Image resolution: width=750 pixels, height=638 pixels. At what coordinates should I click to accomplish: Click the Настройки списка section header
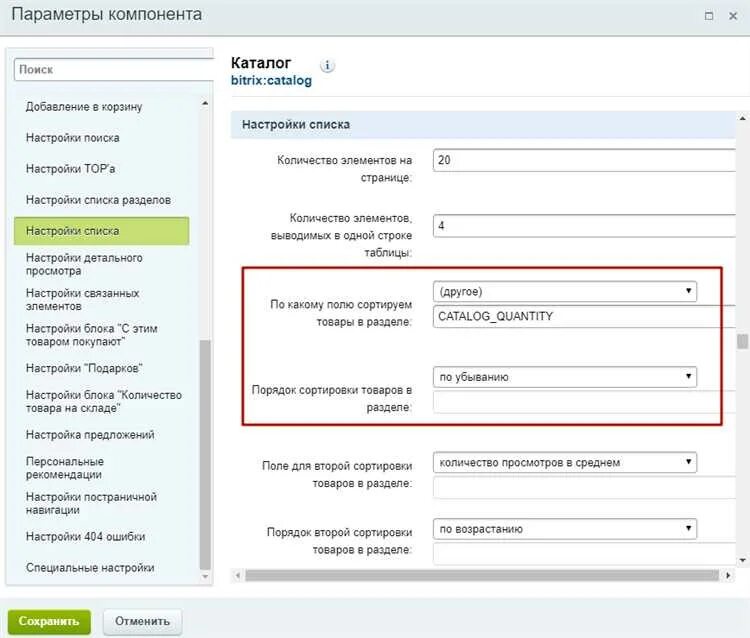click(483, 125)
